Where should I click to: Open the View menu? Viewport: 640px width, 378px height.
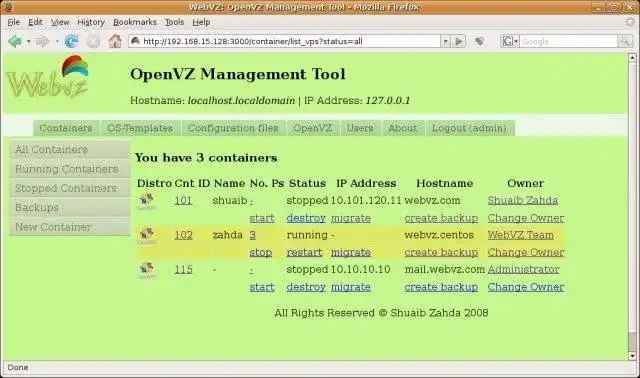[x=60, y=22]
